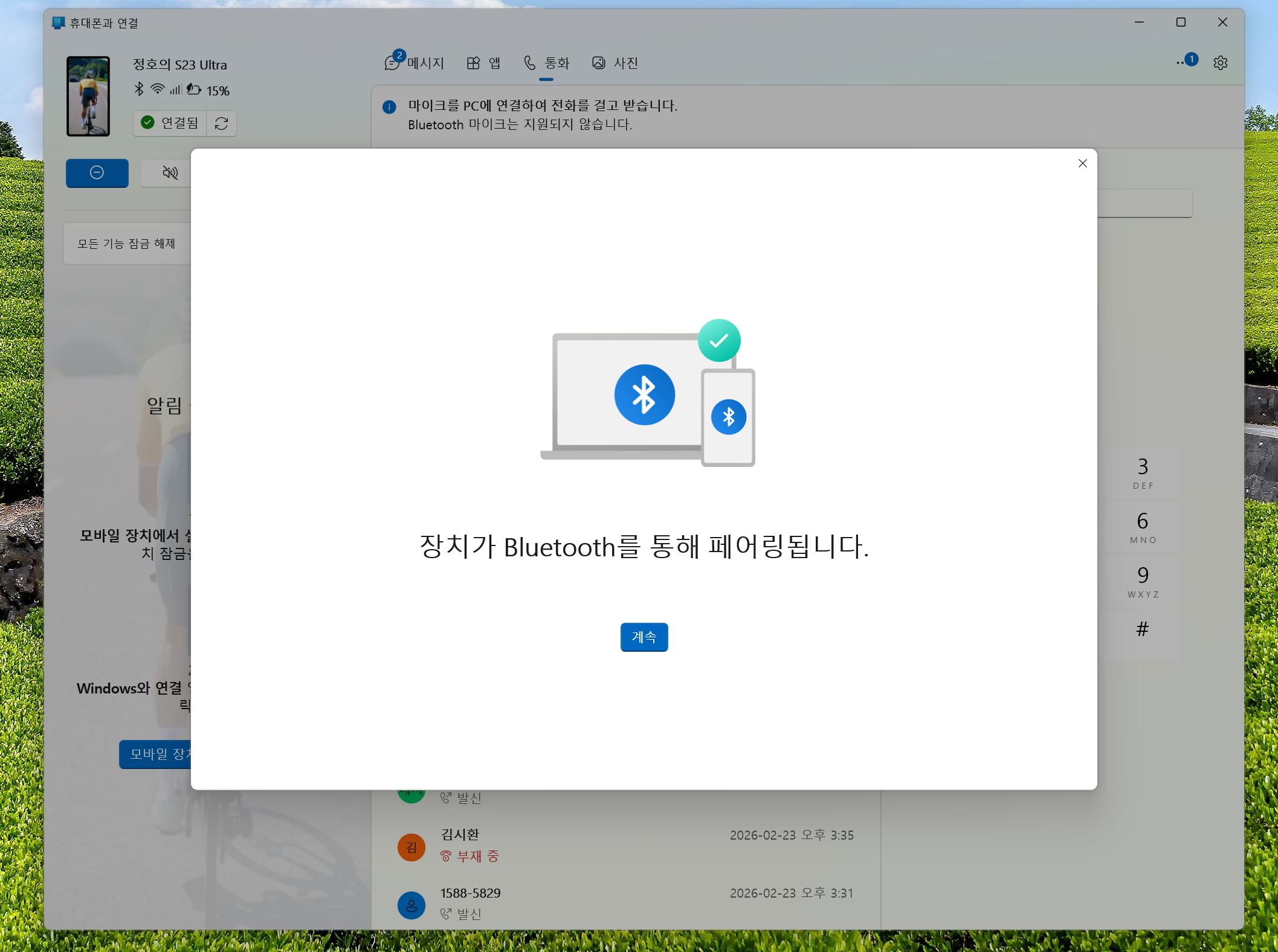Open the 메시지 tab

(415, 63)
